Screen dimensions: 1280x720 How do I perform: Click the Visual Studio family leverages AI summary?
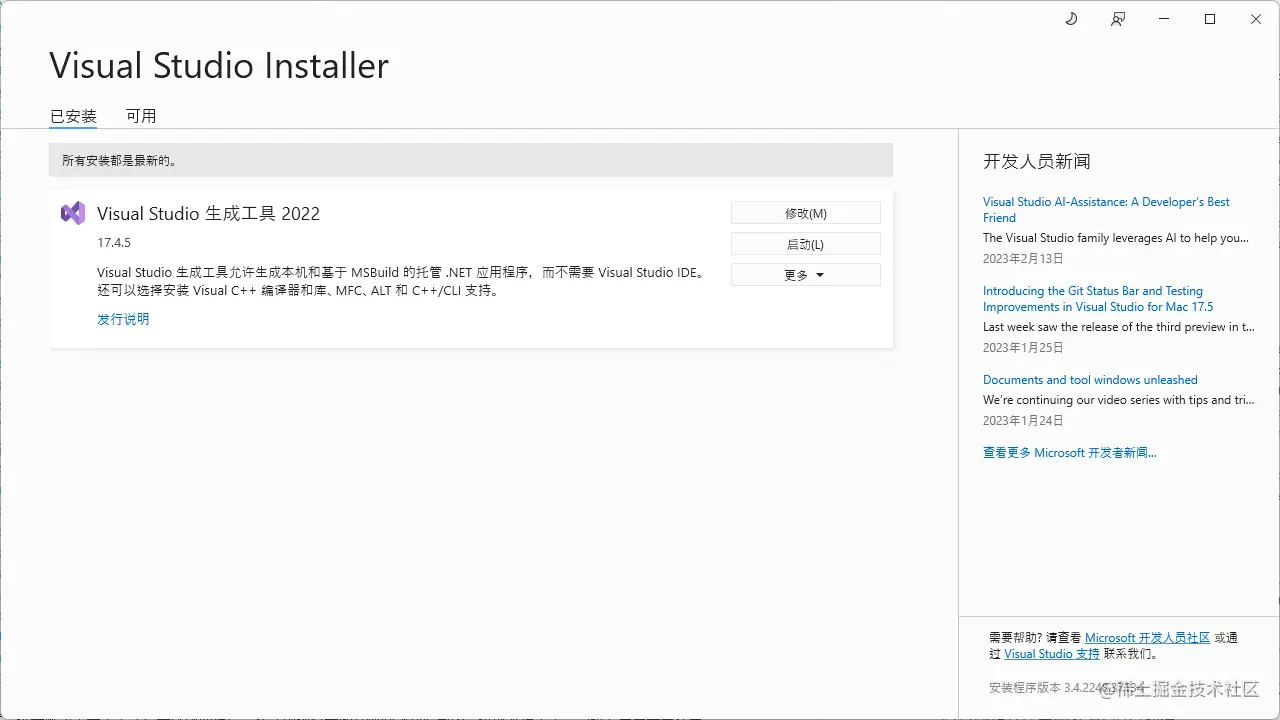pos(1116,238)
